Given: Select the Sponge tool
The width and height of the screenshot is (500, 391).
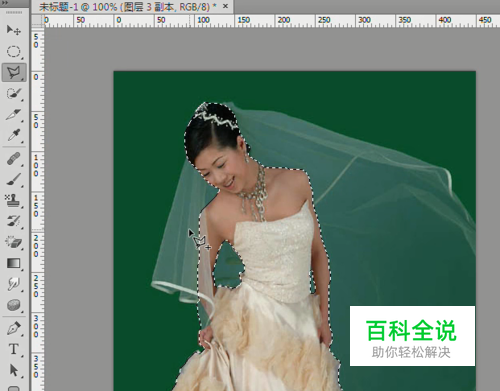Looking at the screenshot, I should [x=14, y=305].
